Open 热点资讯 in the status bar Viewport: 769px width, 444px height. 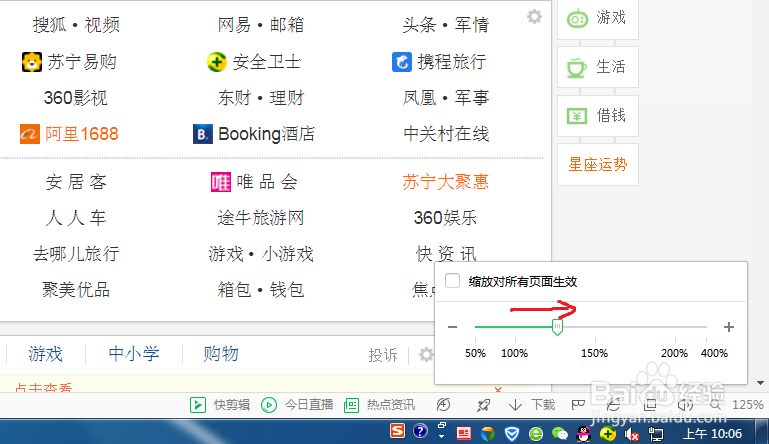(x=379, y=405)
